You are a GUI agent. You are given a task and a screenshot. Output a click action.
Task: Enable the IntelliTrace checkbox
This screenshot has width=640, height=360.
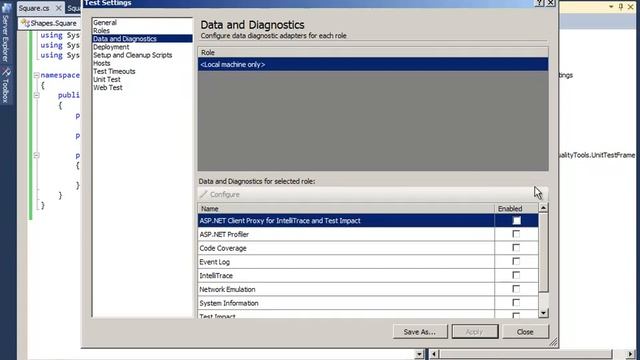click(516, 276)
